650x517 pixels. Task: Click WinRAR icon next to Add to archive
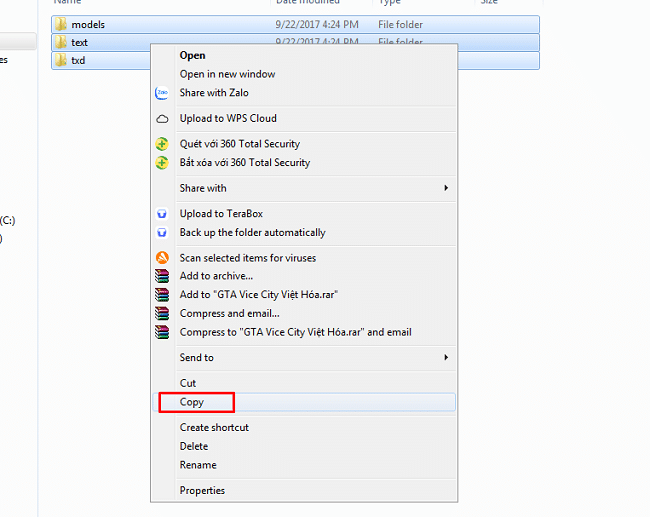click(162, 276)
